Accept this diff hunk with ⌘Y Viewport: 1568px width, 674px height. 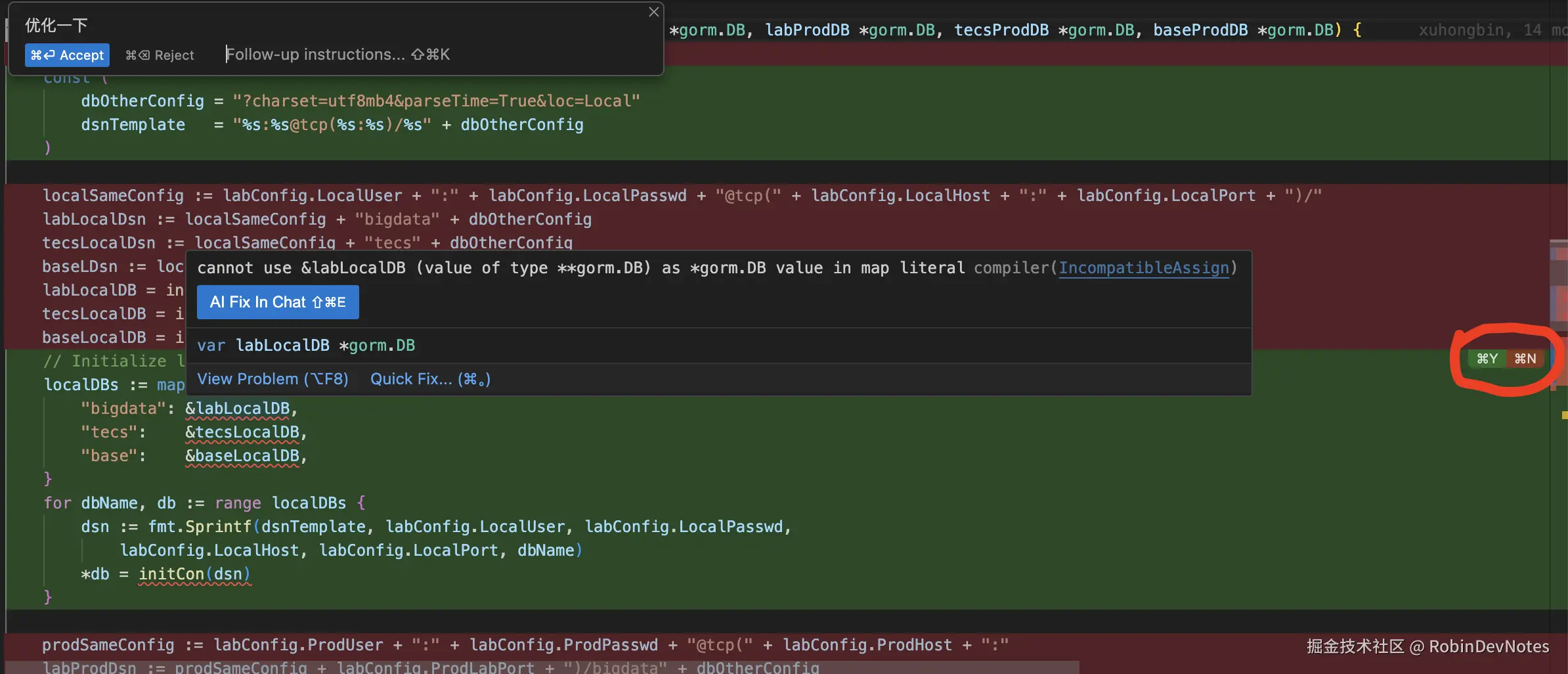[1487, 359]
